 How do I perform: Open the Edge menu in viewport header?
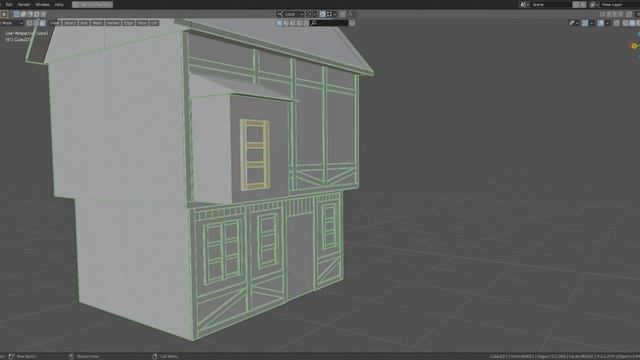[129, 23]
